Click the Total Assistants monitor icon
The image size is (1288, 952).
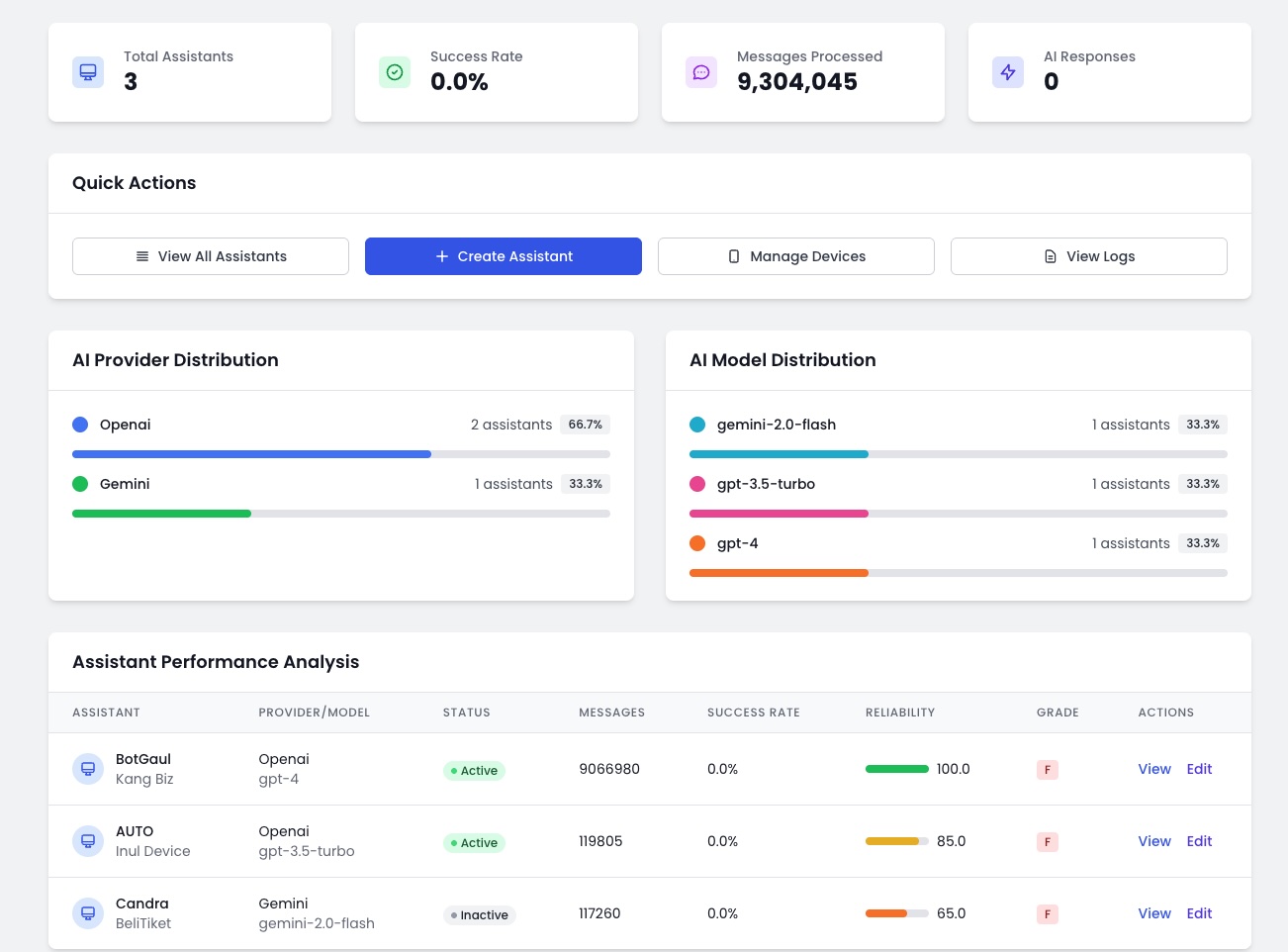click(88, 71)
